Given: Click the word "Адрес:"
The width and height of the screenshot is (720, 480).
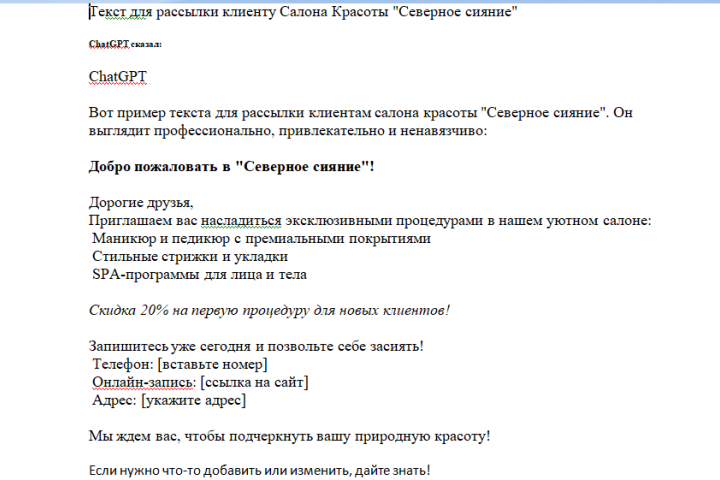Looking at the screenshot, I should coord(114,400).
